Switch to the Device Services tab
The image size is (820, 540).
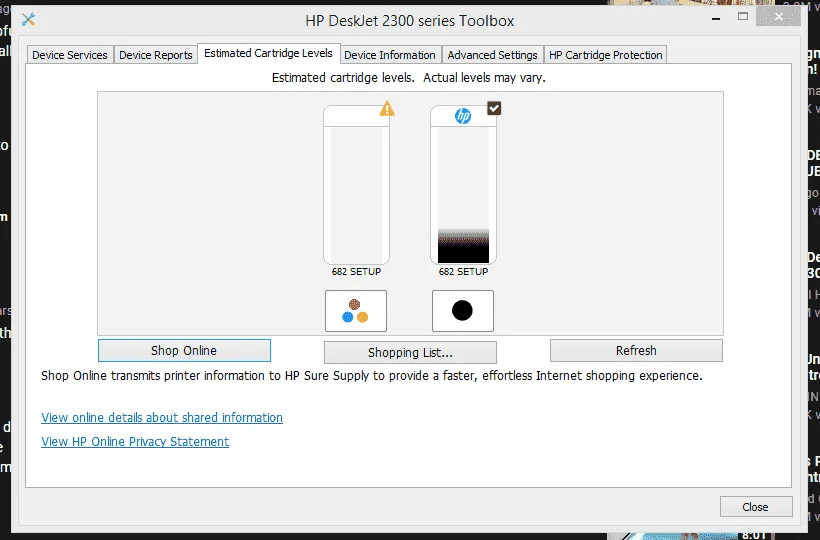(70, 55)
